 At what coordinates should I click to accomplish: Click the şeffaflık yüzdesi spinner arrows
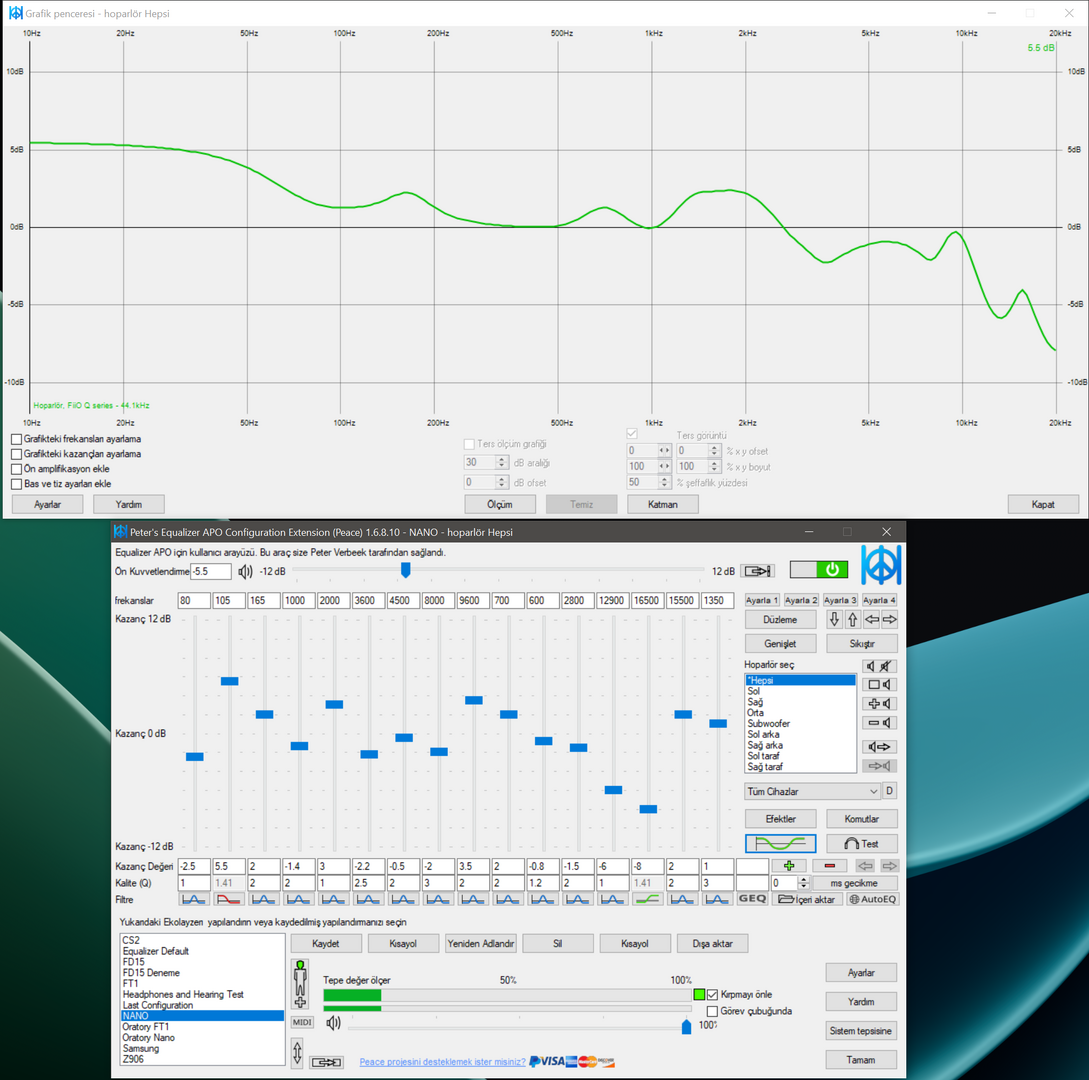tap(664, 482)
